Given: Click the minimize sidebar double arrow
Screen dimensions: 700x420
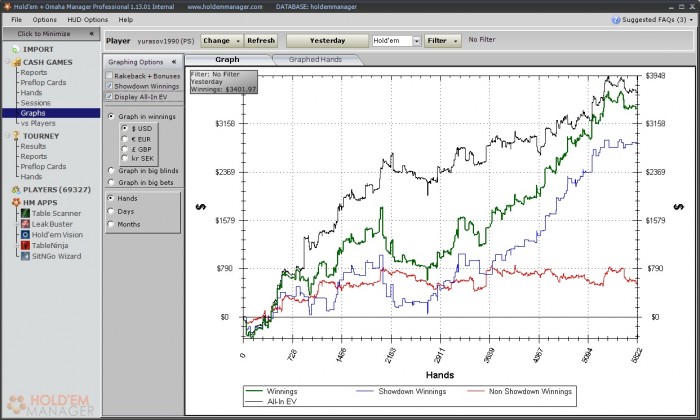Looking at the screenshot, I should click(x=92, y=33).
